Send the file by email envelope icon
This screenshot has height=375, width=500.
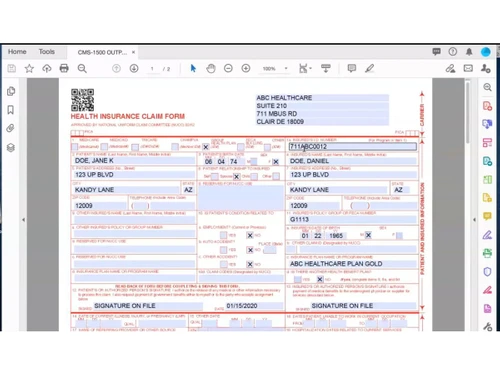[468, 68]
